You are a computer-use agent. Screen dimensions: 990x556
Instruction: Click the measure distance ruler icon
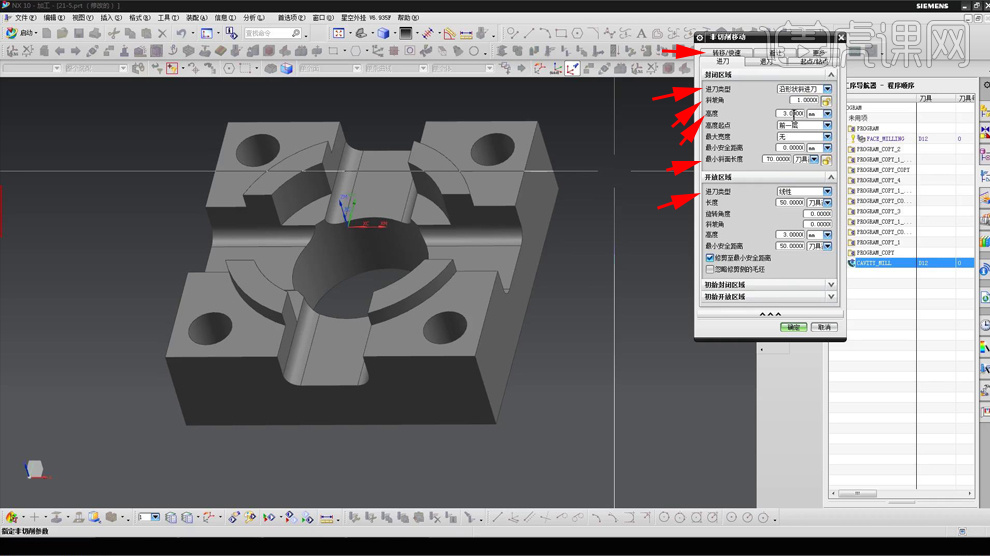pyautogui.click(x=466, y=33)
